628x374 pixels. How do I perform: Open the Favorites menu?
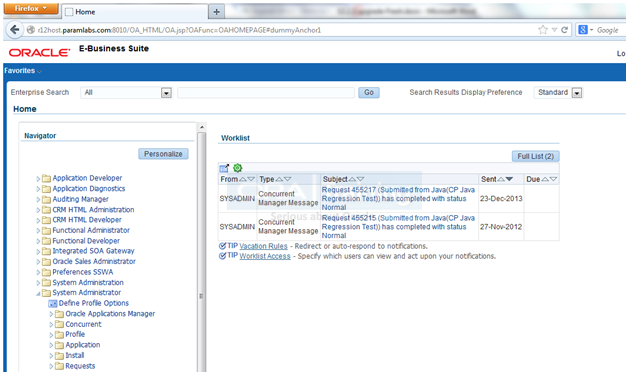coord(23,71)
